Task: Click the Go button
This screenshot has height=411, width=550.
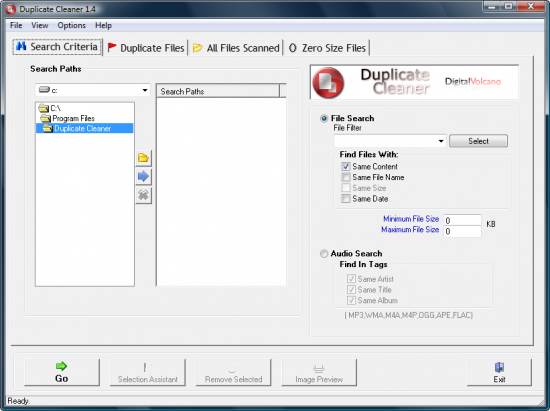Action: click(62, 372)
